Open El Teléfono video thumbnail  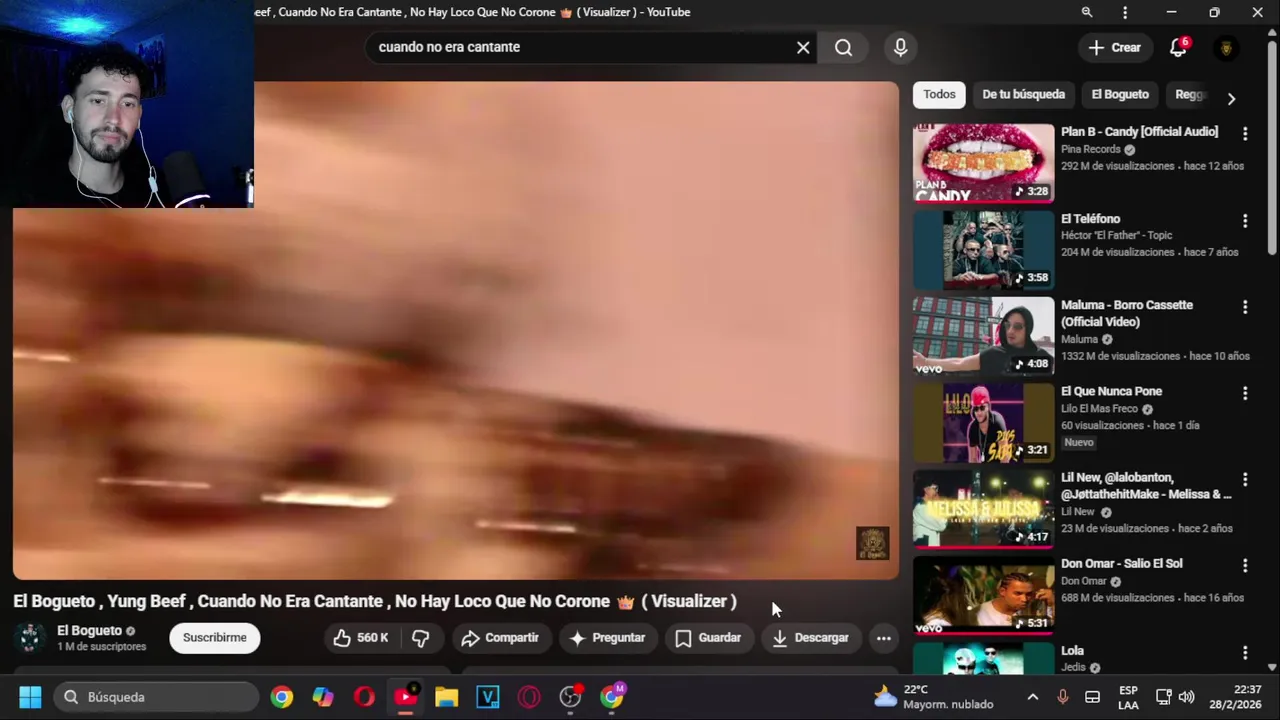983,249
